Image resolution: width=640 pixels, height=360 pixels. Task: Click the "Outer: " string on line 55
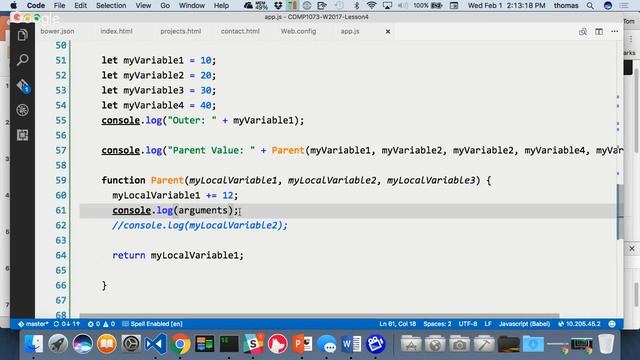[x=192, y=120]
